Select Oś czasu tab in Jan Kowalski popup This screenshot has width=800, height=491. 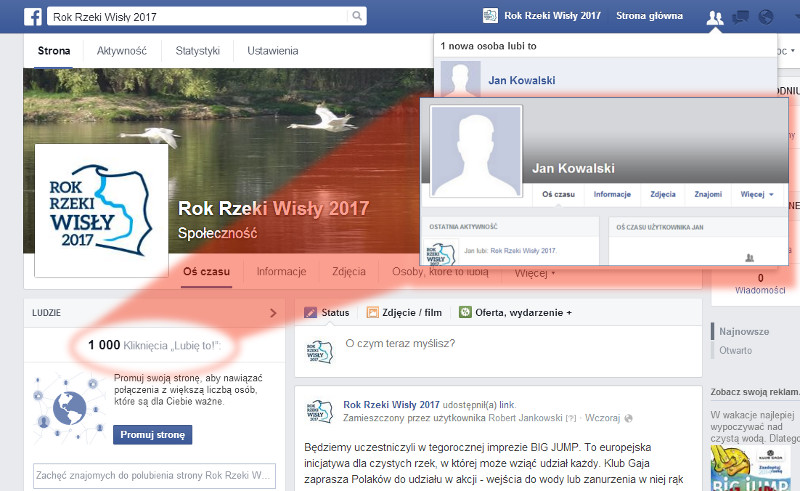point(558,194)
